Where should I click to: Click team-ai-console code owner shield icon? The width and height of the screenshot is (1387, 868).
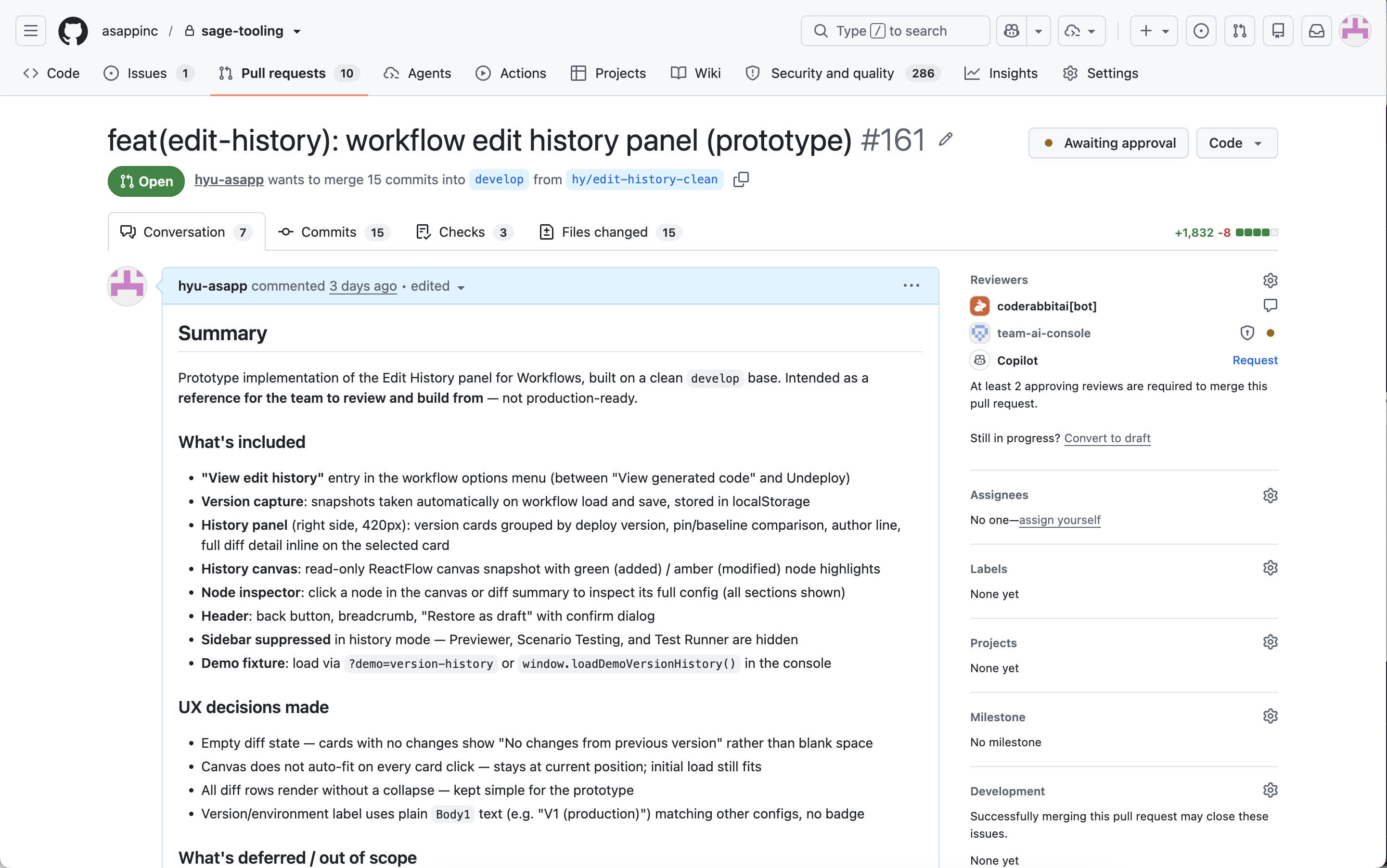[1247, 333]
